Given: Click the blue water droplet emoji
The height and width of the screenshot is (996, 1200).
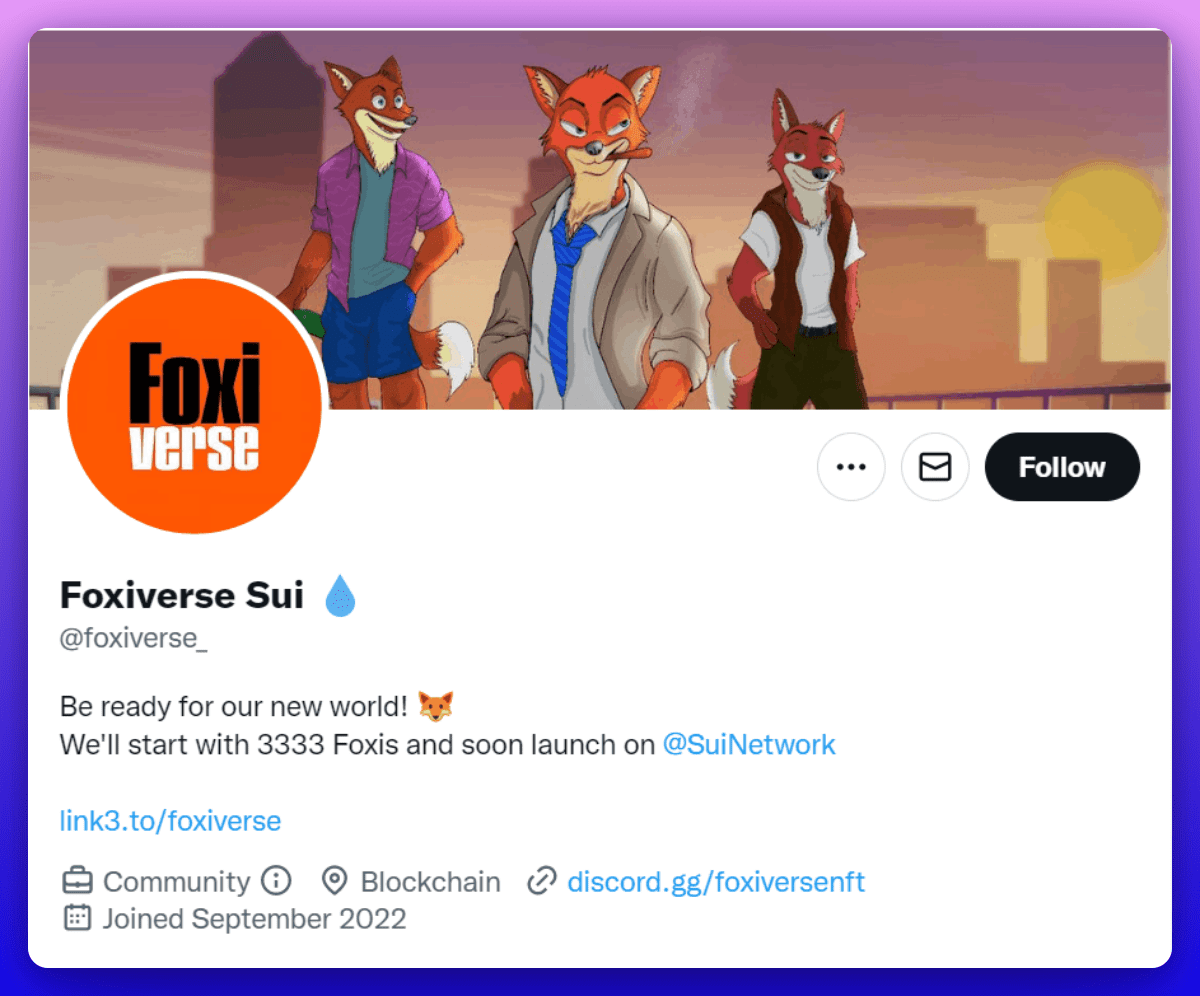Looking at the screenshot, I should tap(341, 596).
